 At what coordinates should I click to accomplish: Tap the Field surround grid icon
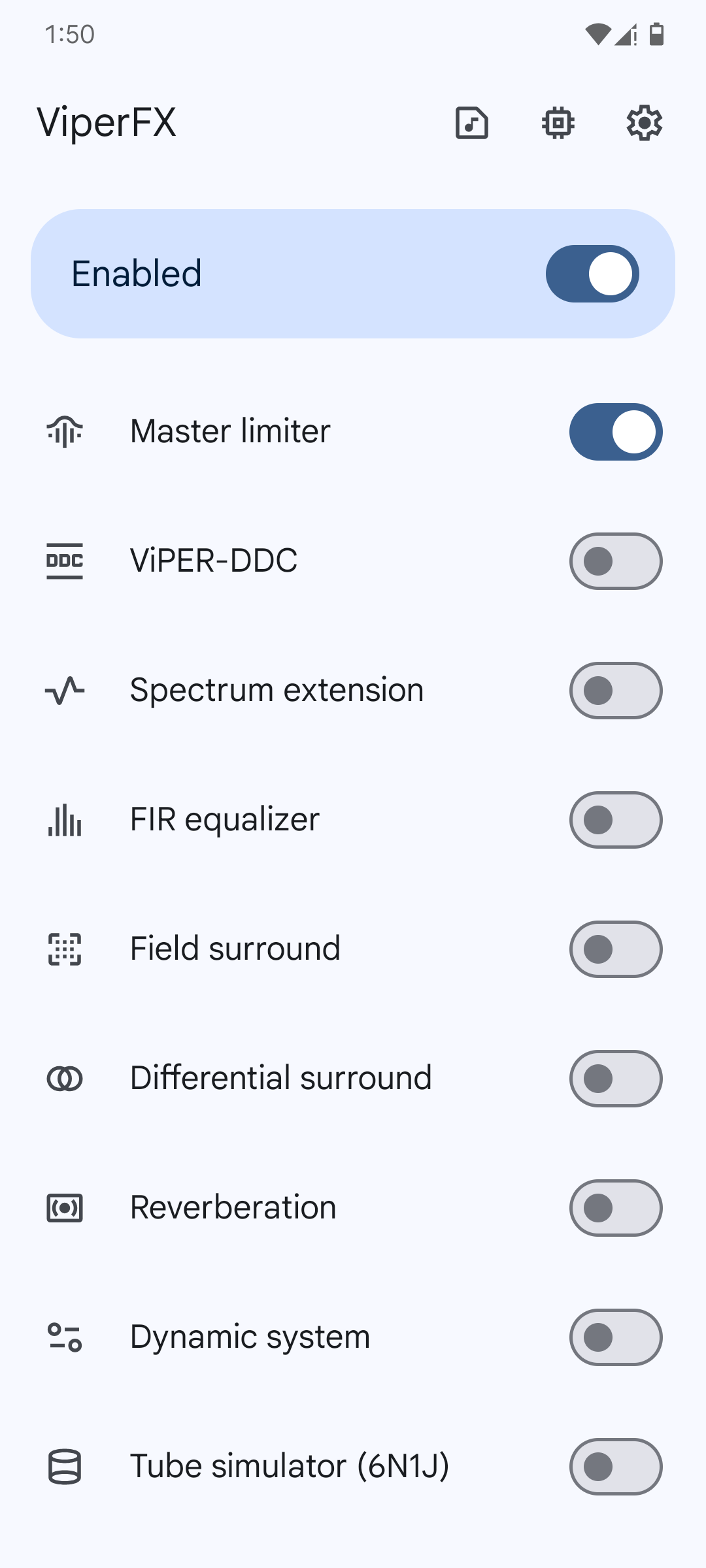click(x=65, y=949)
